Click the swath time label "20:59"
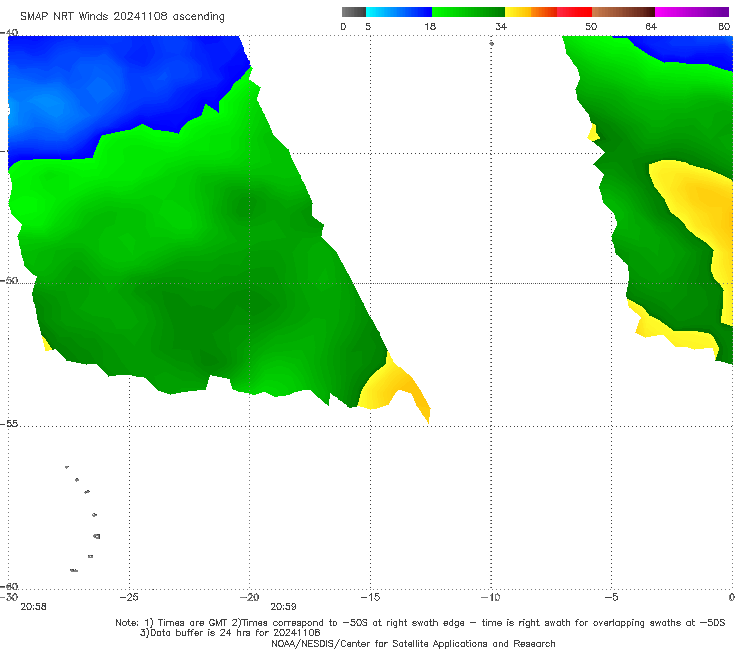The width and height of the screenshot is (740, 650). click(283, 607)
